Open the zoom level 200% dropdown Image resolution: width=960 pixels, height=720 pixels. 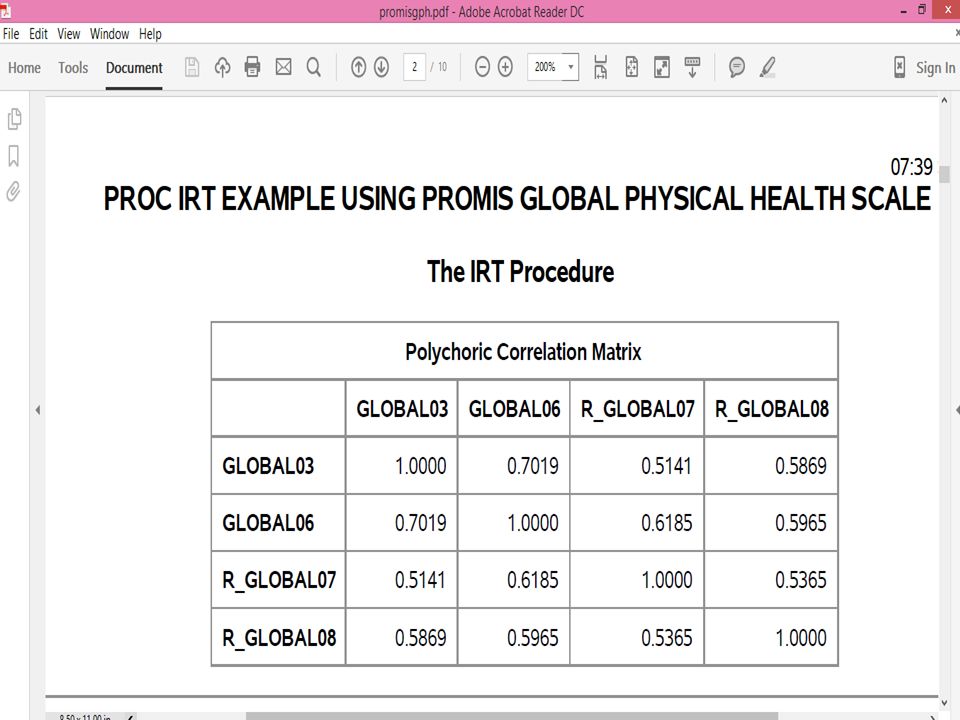point(571,67)
